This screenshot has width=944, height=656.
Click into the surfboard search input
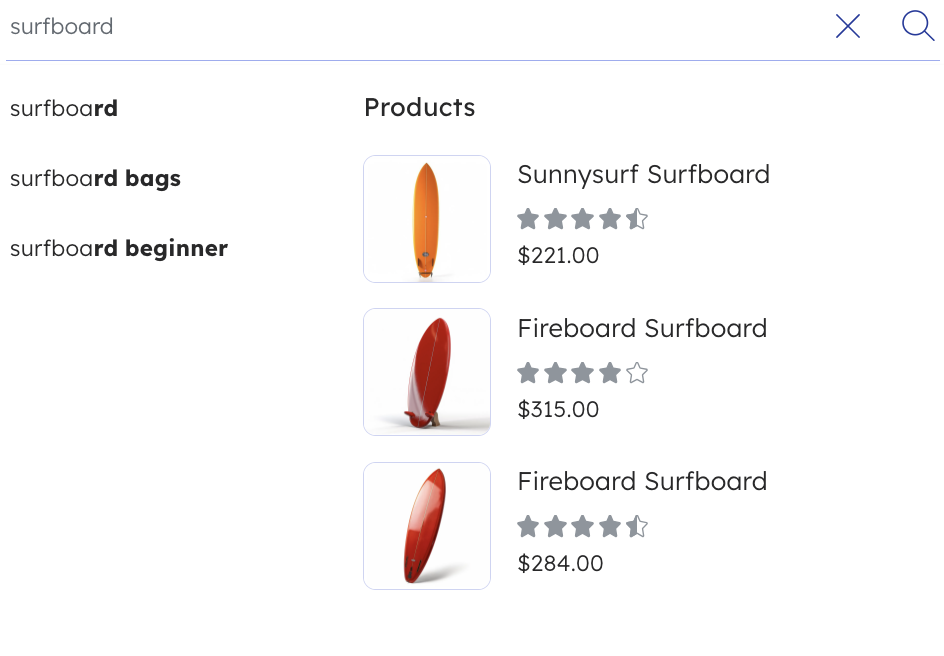click(x=400, y=27)
